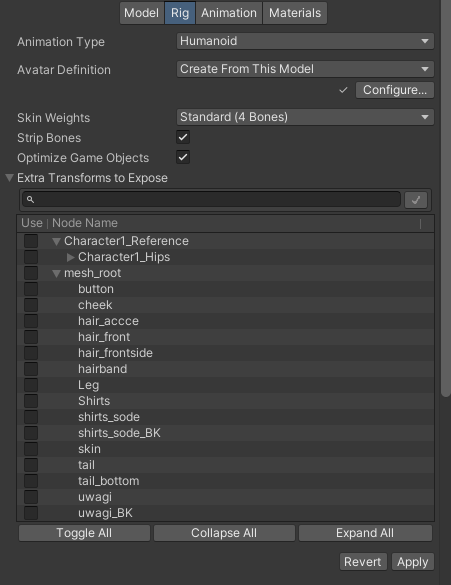Toggle the Optimize Game Objects checkbox
The image size is (451, 585).
coord(183,157)
